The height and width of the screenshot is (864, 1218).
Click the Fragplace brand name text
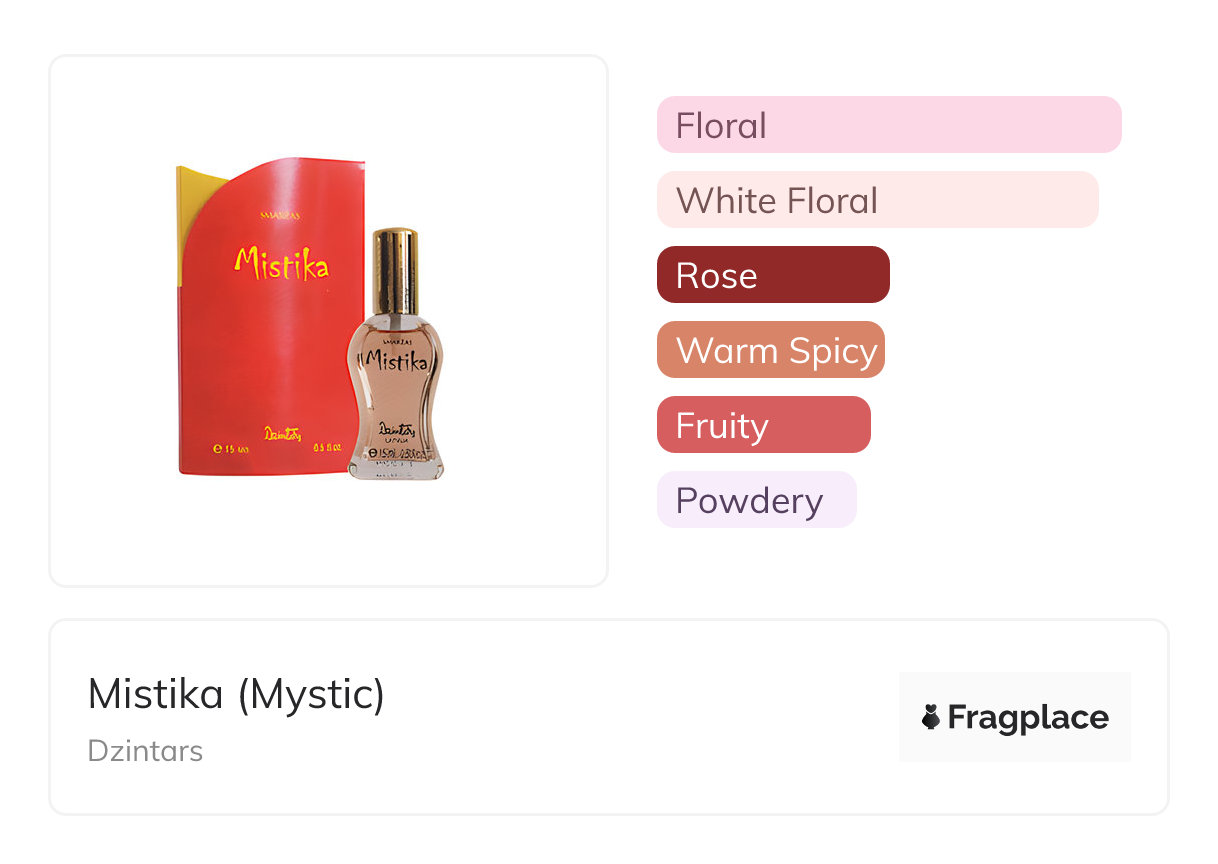pos(1028,717)
